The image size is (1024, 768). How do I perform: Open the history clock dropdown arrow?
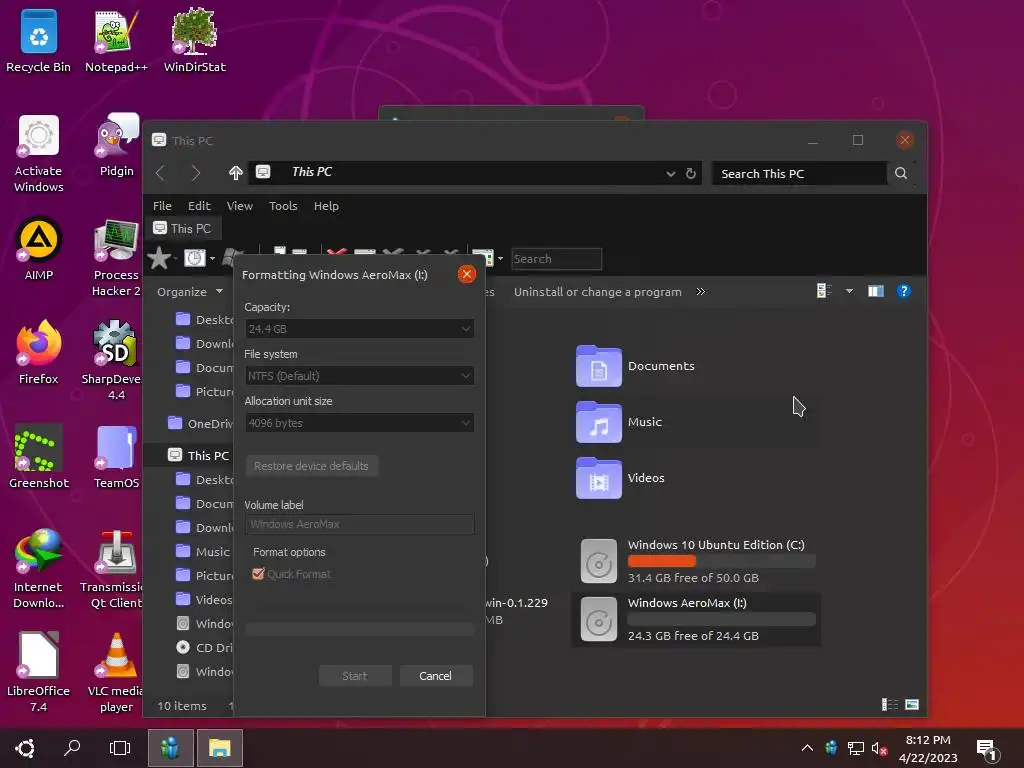tap(212, 259)
